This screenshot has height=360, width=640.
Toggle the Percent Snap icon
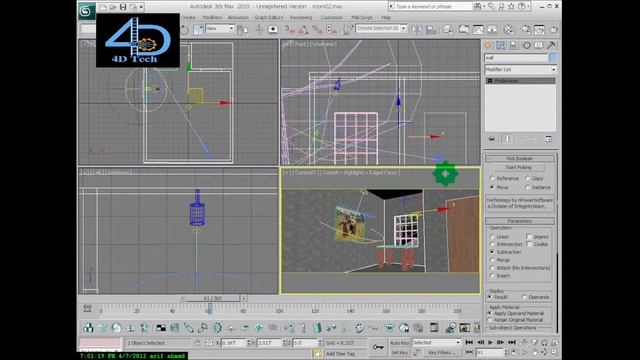click(x=317, y=29)
